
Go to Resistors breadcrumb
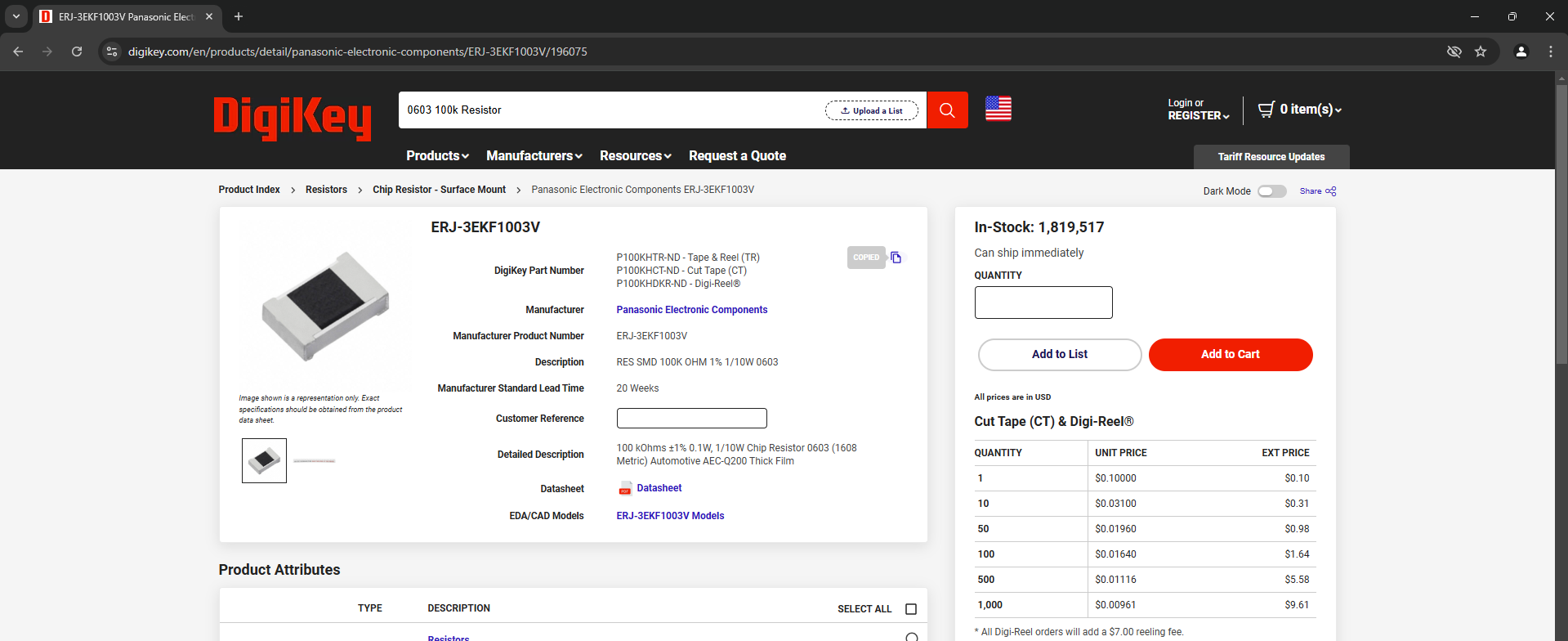coord(326,190)
